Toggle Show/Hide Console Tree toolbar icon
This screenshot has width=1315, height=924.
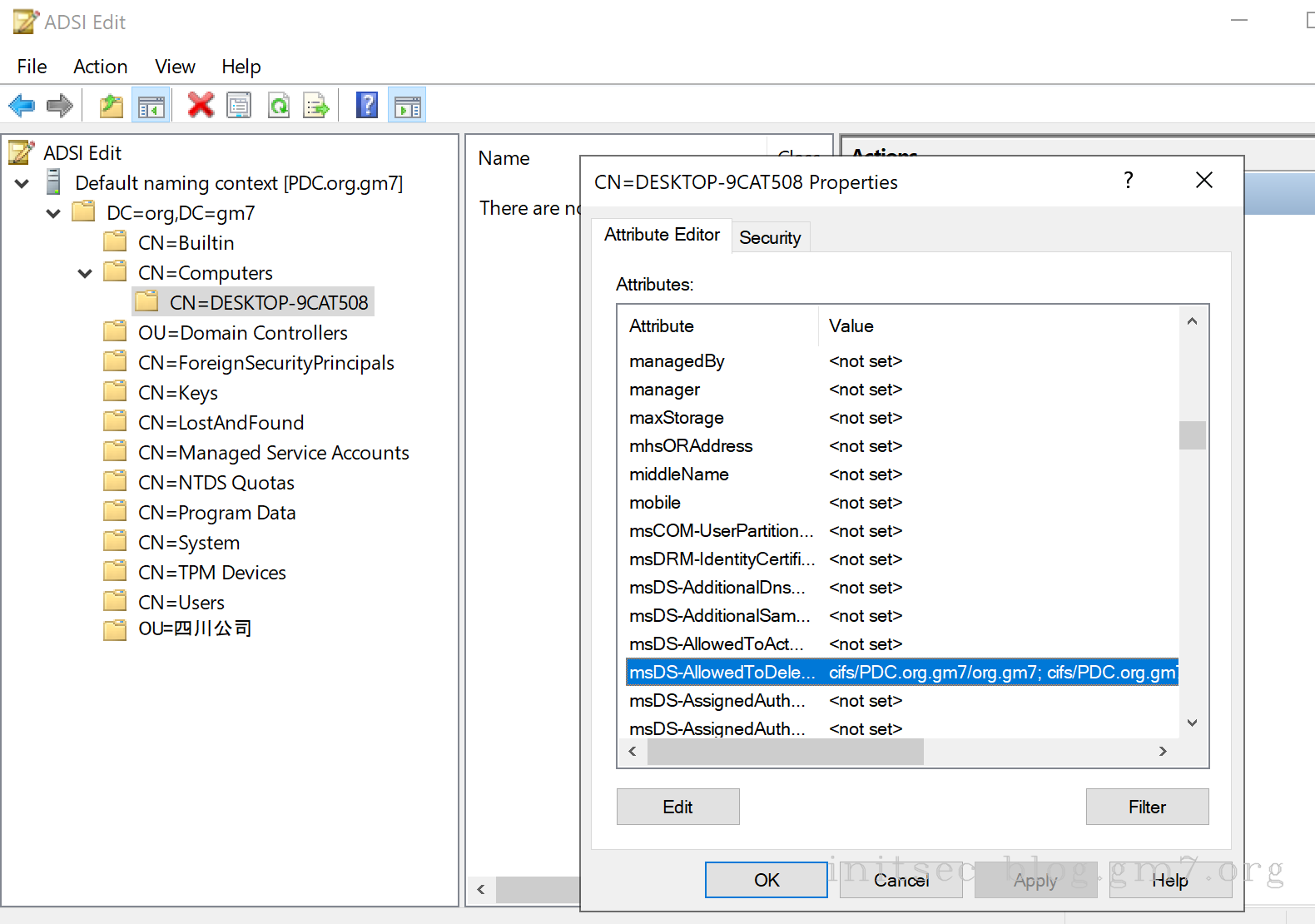(151, 106)
